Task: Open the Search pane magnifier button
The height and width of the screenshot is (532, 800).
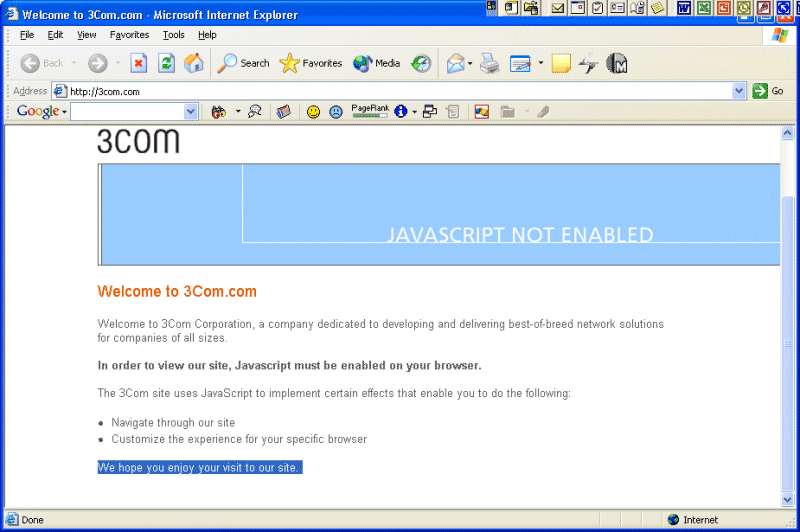Action: point(243,63)
